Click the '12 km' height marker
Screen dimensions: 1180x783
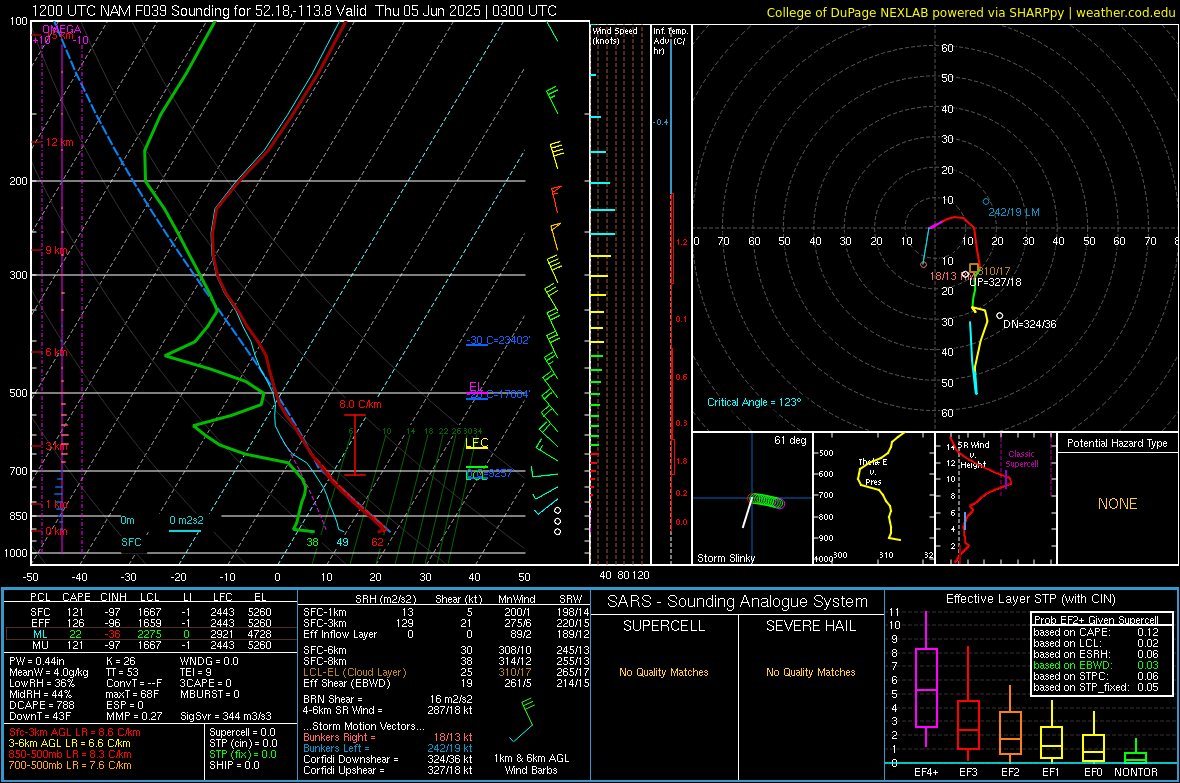tap(59, 142)
